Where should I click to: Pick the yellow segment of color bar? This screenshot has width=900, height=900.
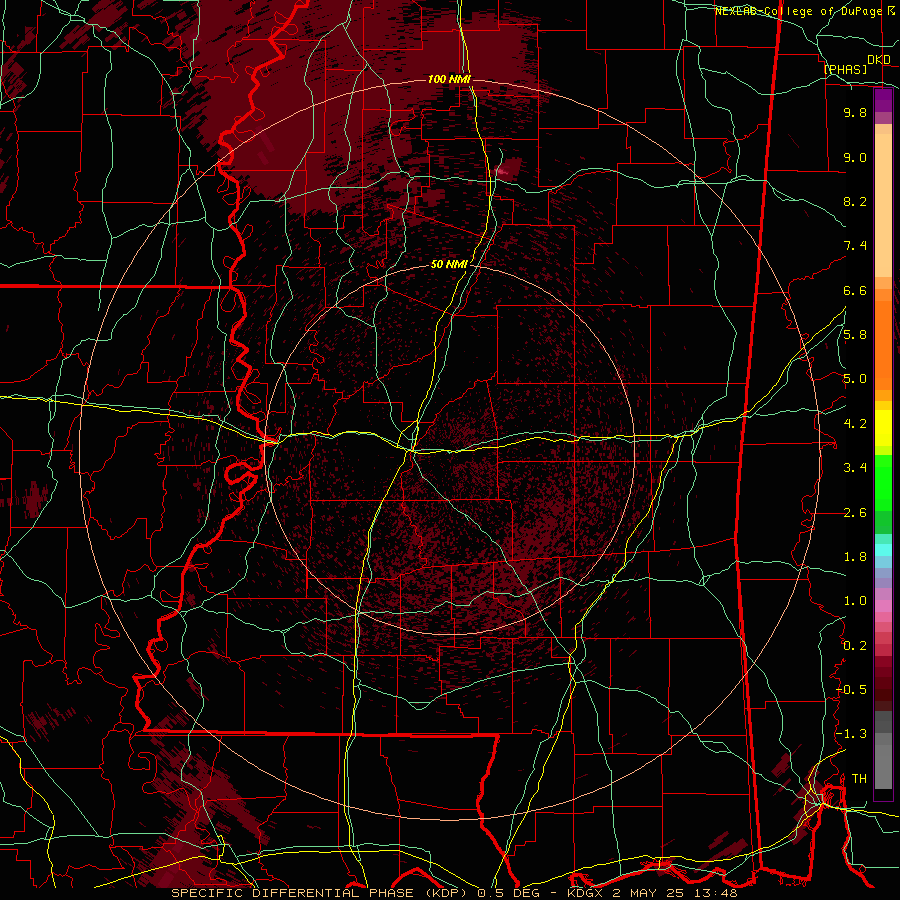tap(883, 429)
